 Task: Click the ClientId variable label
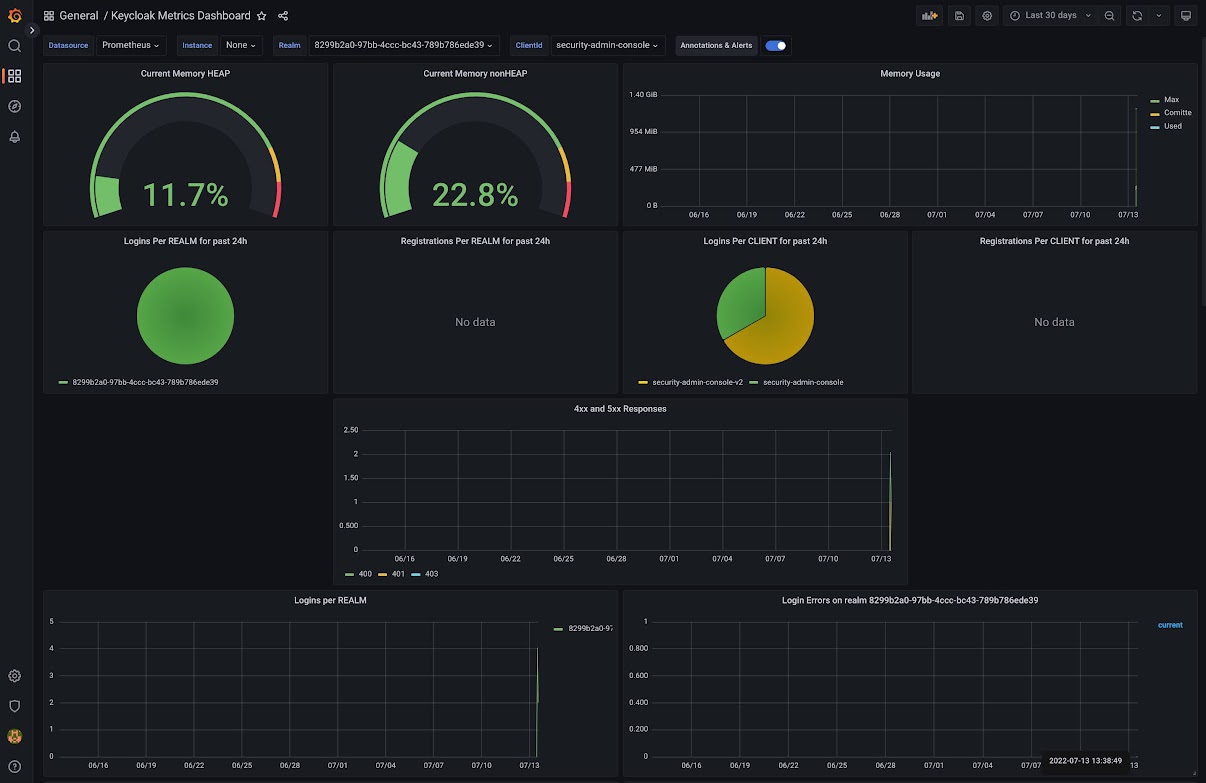click(529, 45)
